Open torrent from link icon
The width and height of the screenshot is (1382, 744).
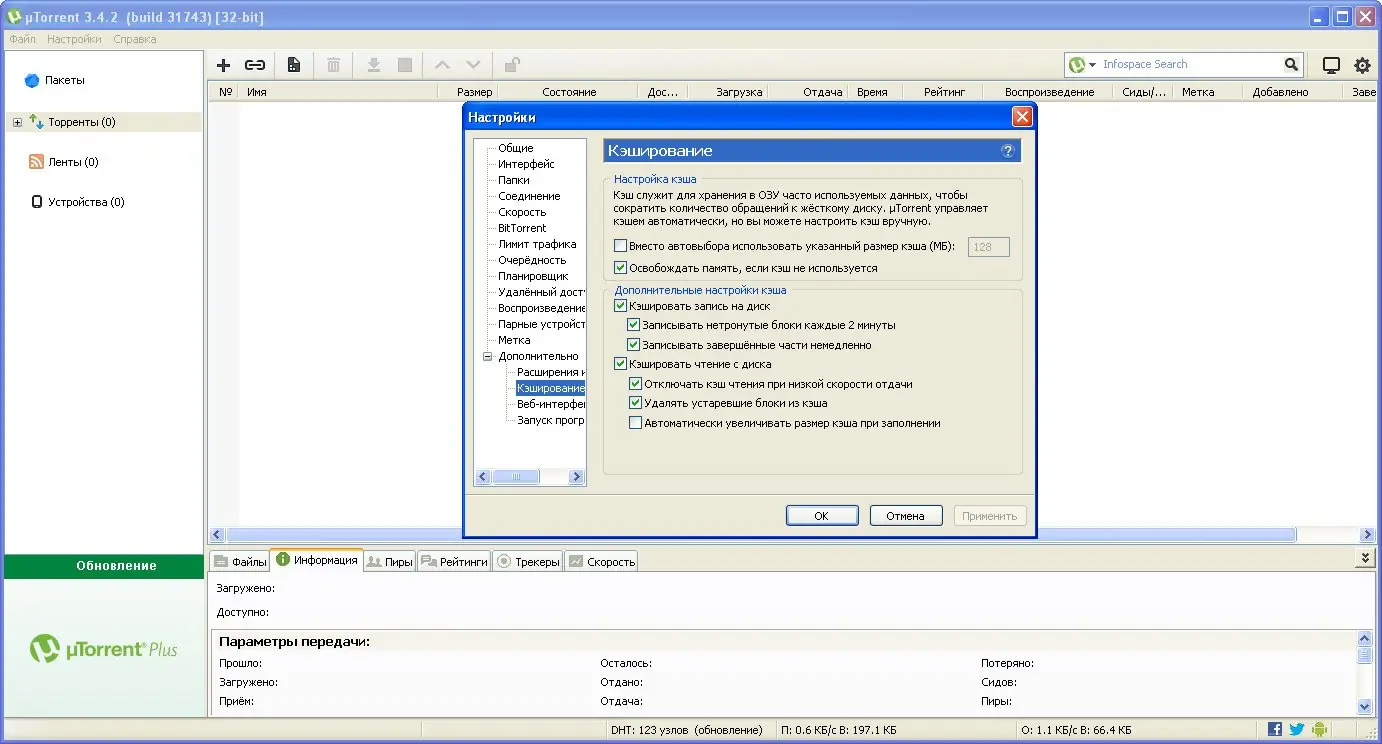pos(255,64)
